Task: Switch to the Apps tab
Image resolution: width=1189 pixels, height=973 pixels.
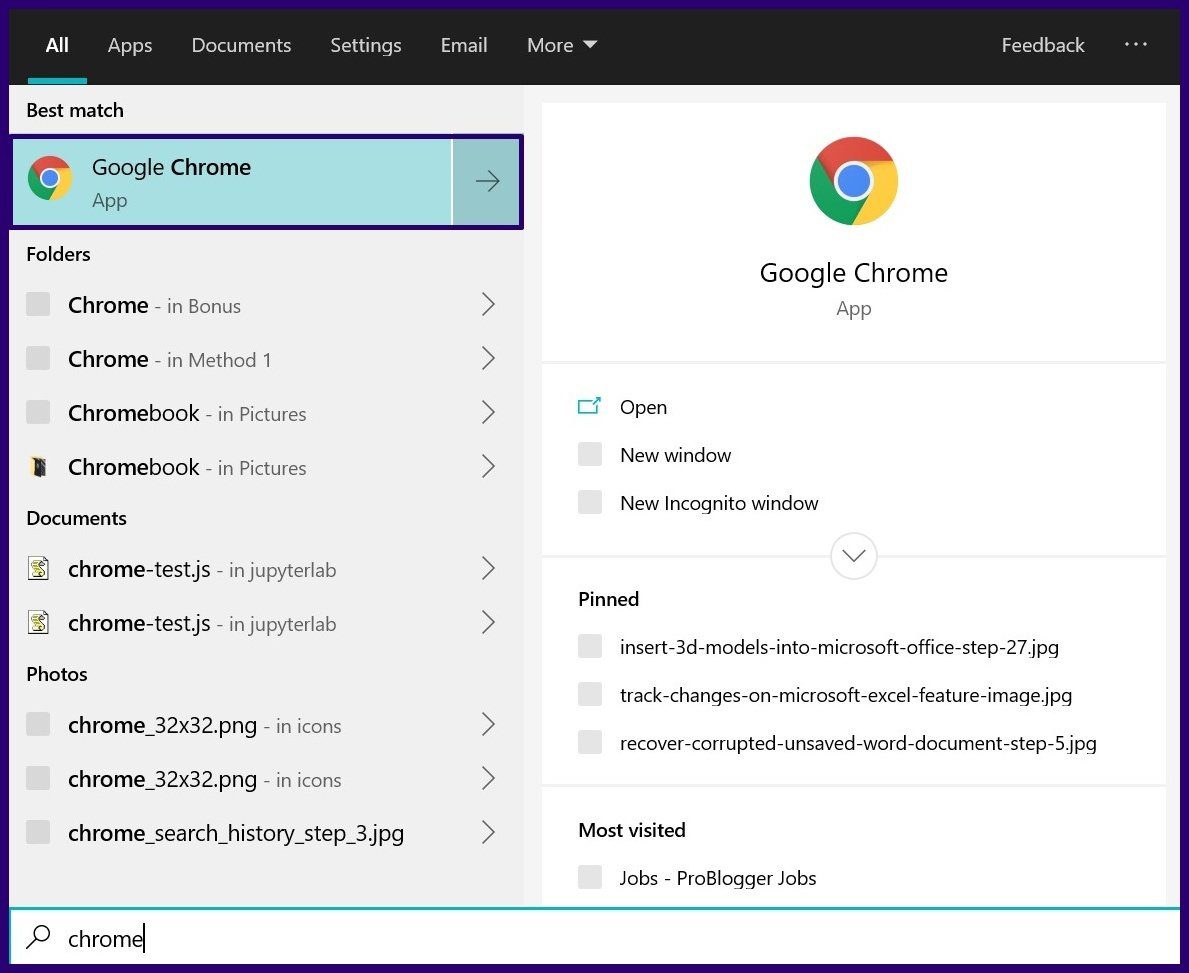Action: point(130,45)
